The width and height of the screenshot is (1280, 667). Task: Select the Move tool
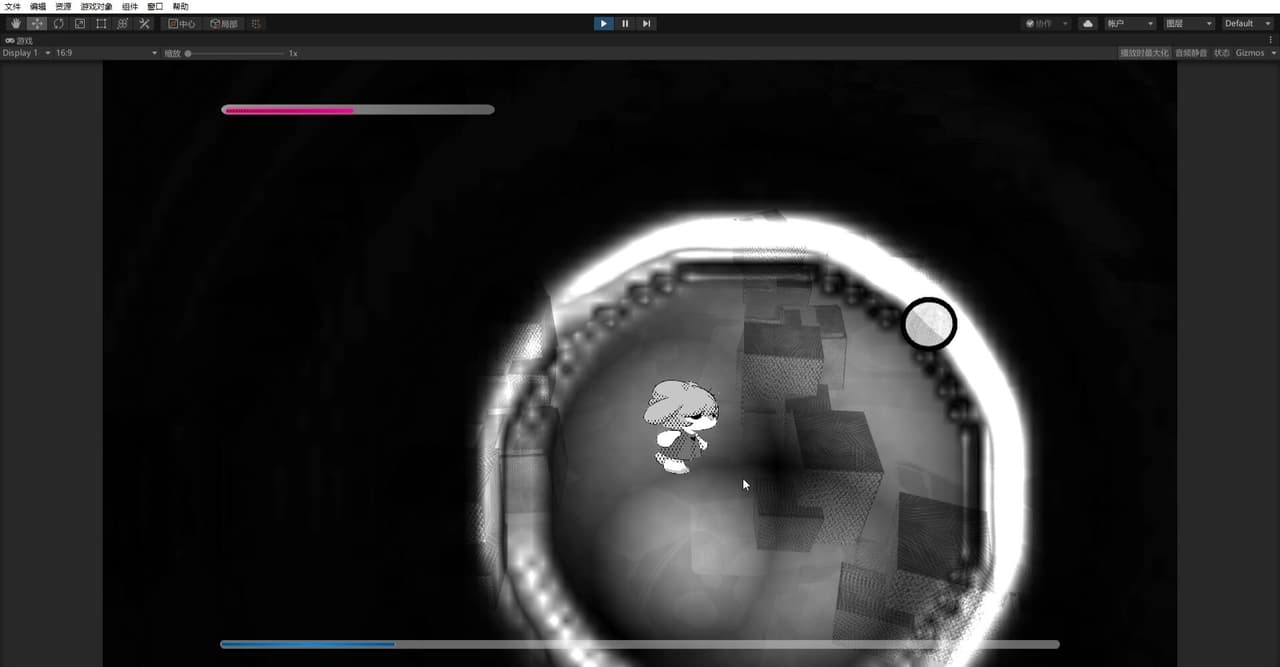point(37,23)
